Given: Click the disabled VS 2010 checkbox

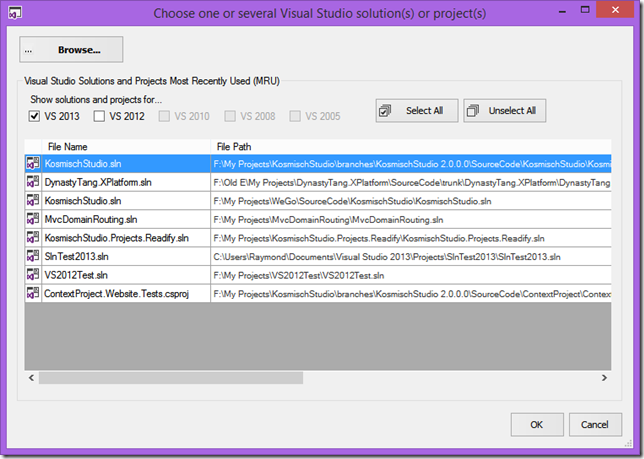Looking at the screenshot, I should (164, 116).
